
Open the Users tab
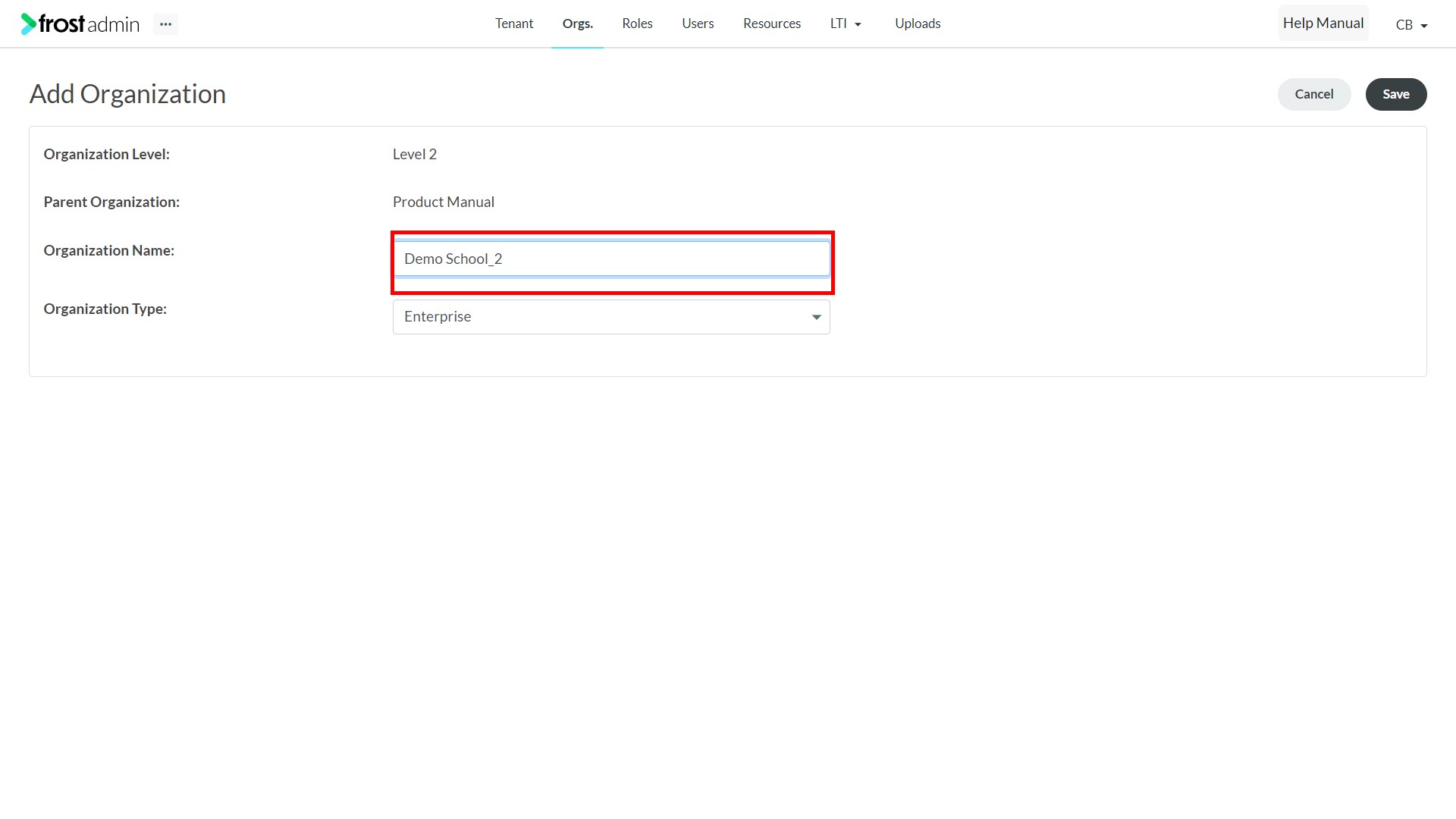698,24
